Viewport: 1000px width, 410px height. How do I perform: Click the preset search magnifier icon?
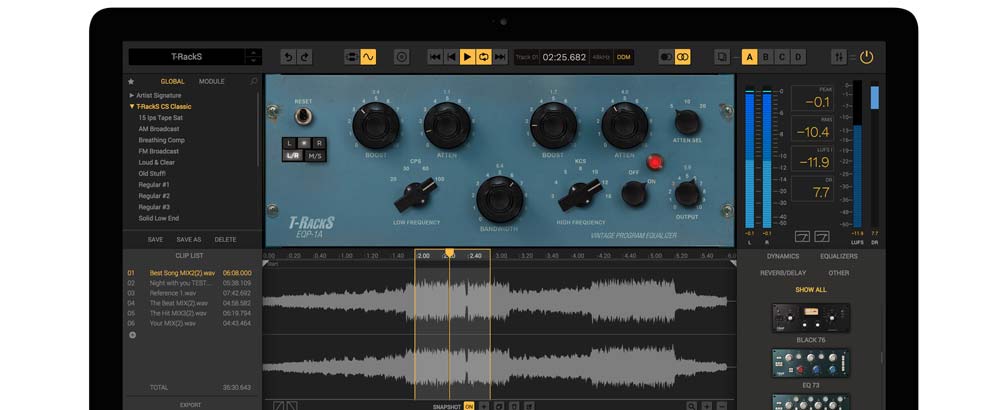254,82
